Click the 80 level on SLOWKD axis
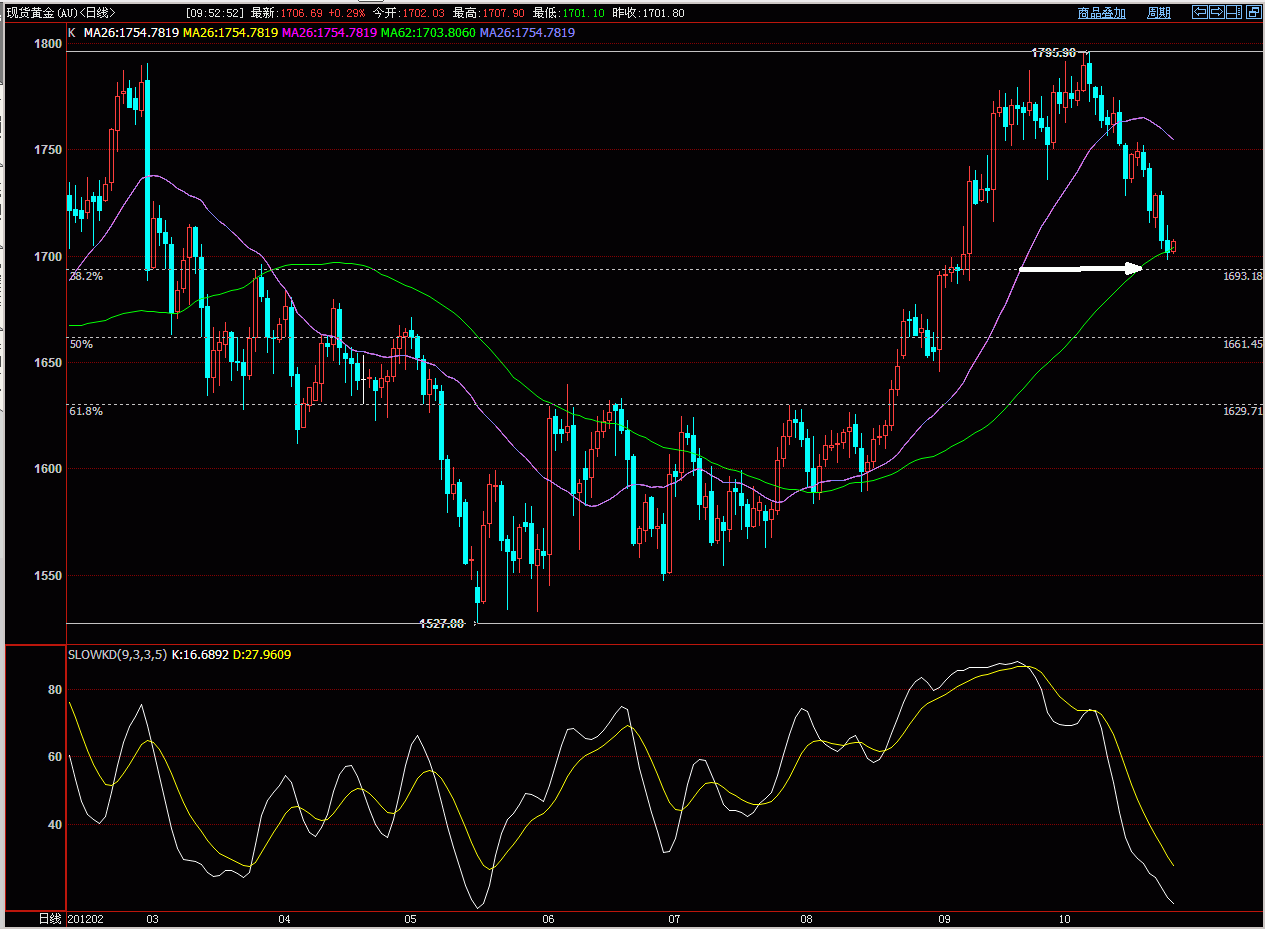The height and width of the screenshot is (929, 1265). pos(56,690)
